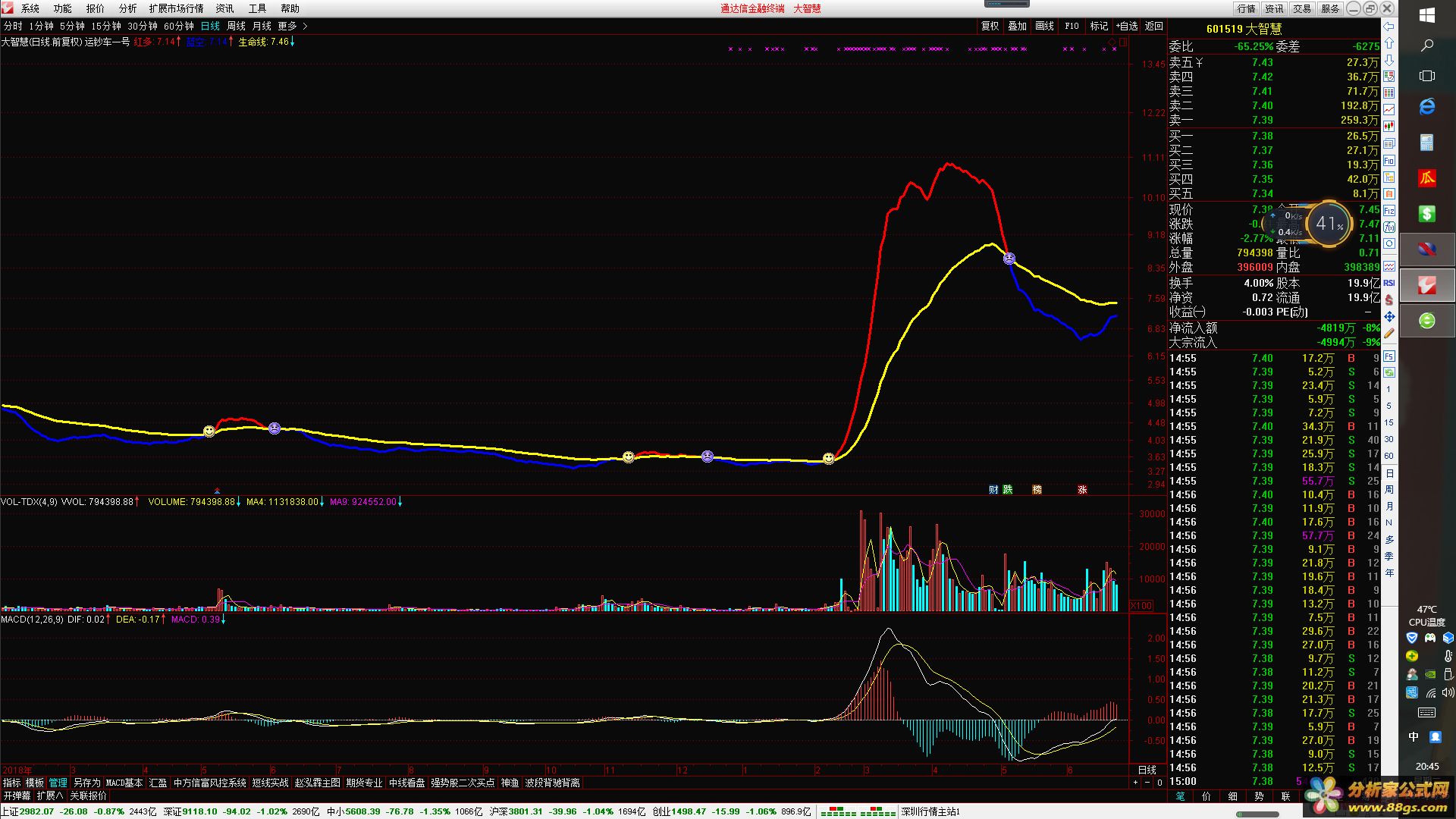Image resolution: width=1456 pixels, height=819 pixels.
Task: Select the 笔 tab under tick list
Action: [x=1180, y=796]
